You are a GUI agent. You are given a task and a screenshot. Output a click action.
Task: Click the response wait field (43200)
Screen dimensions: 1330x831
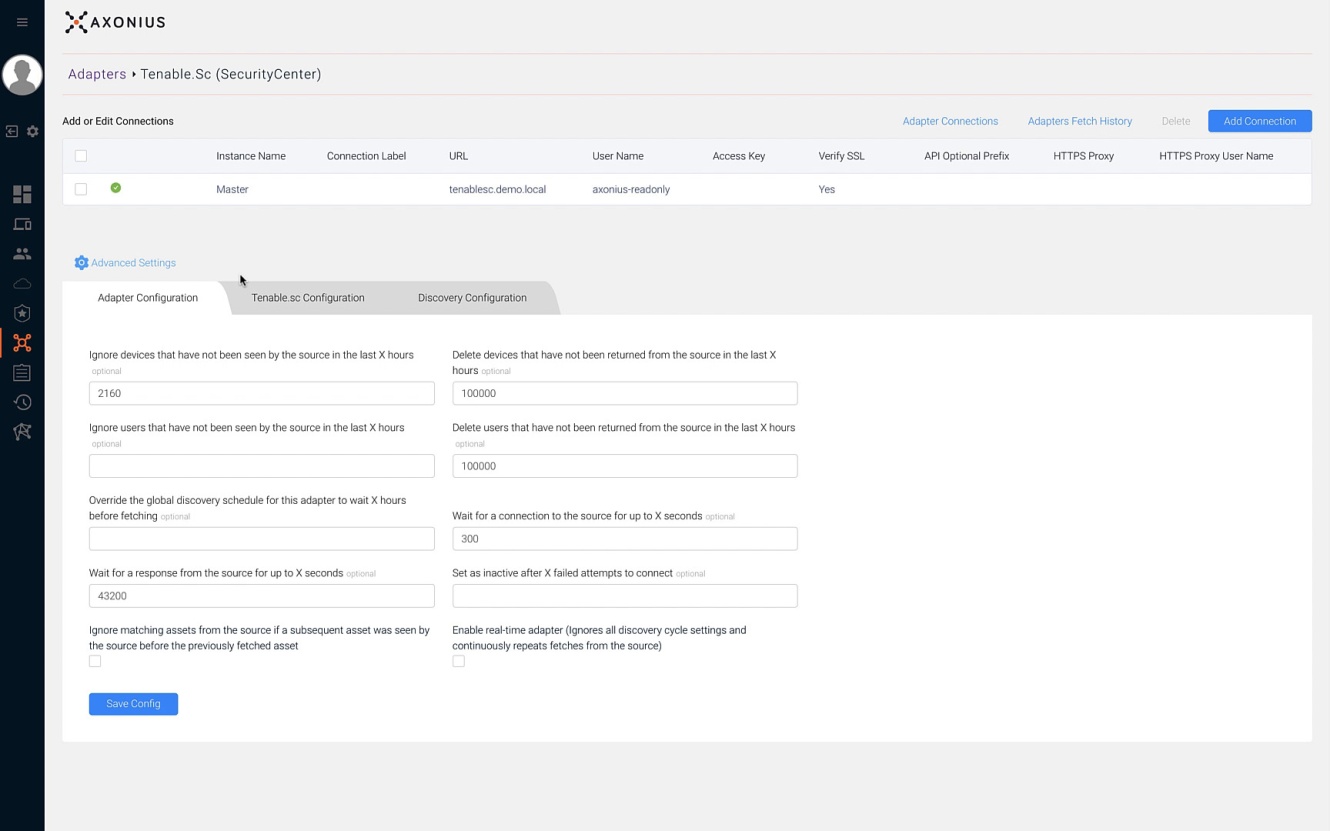coord(262,596)
